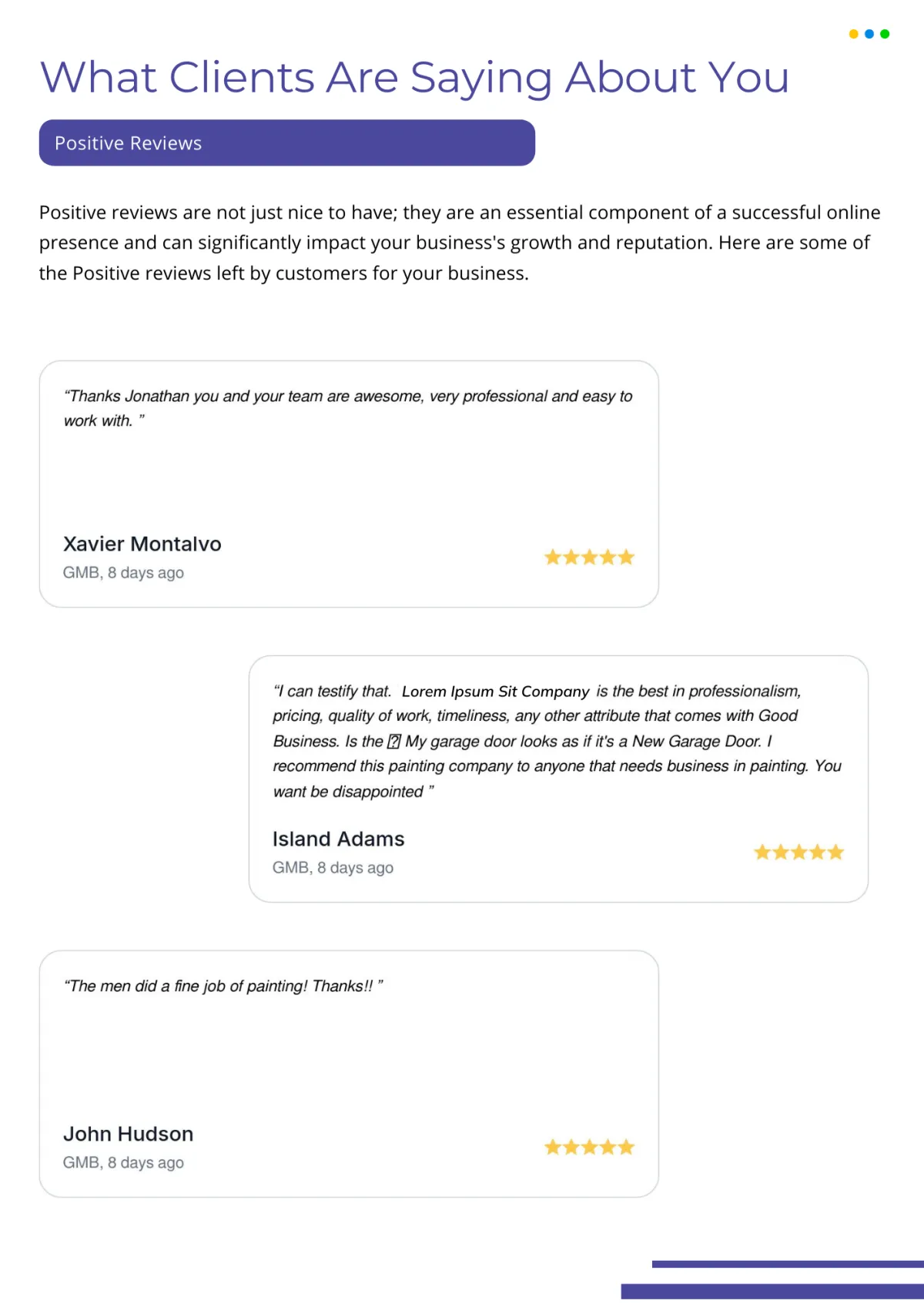Click the green dot in top corner
The height and width of the screenshot is (1307, 924).
click(885, 34)
